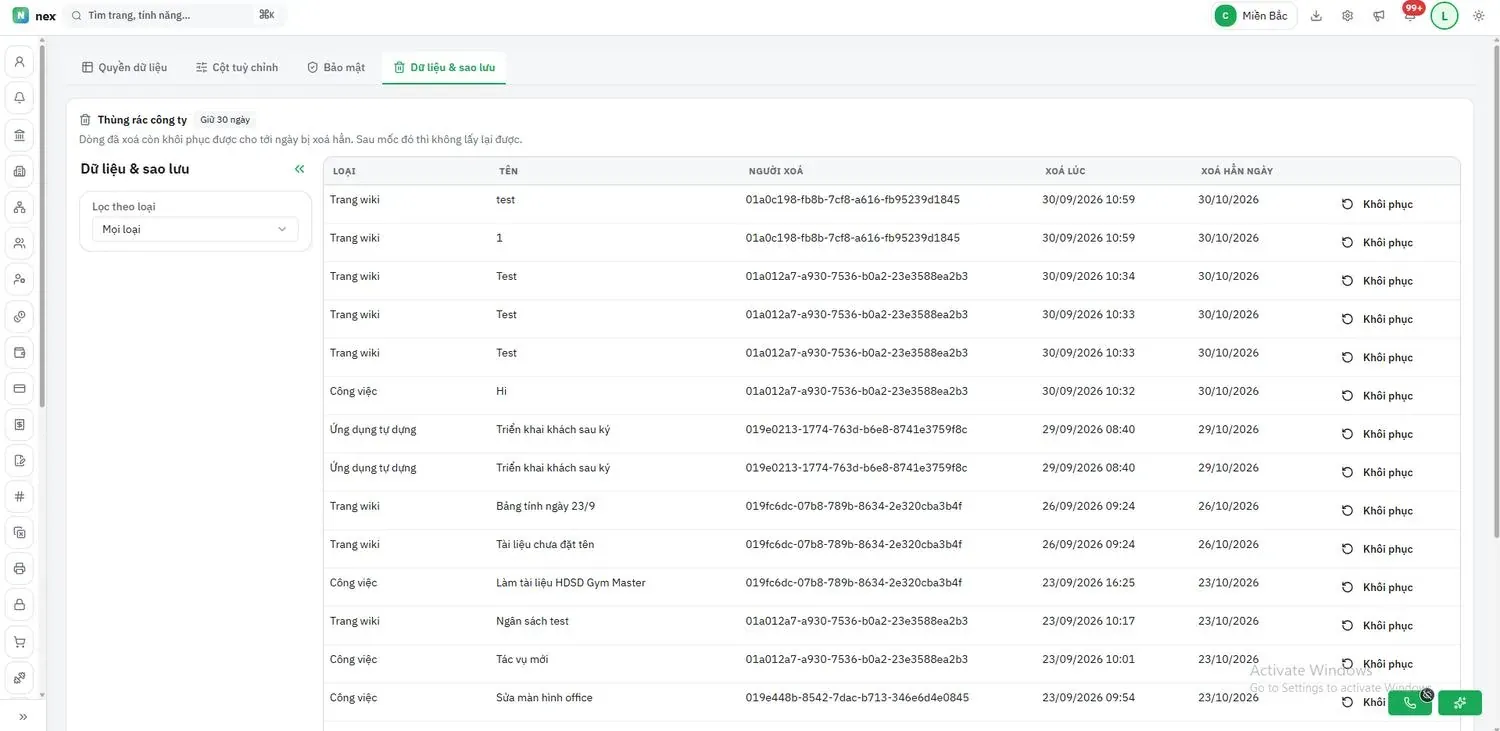Switch to Quyền dữ liệu tab
This screenshot has width=1500, height=731.
click(x=125, y=67)
